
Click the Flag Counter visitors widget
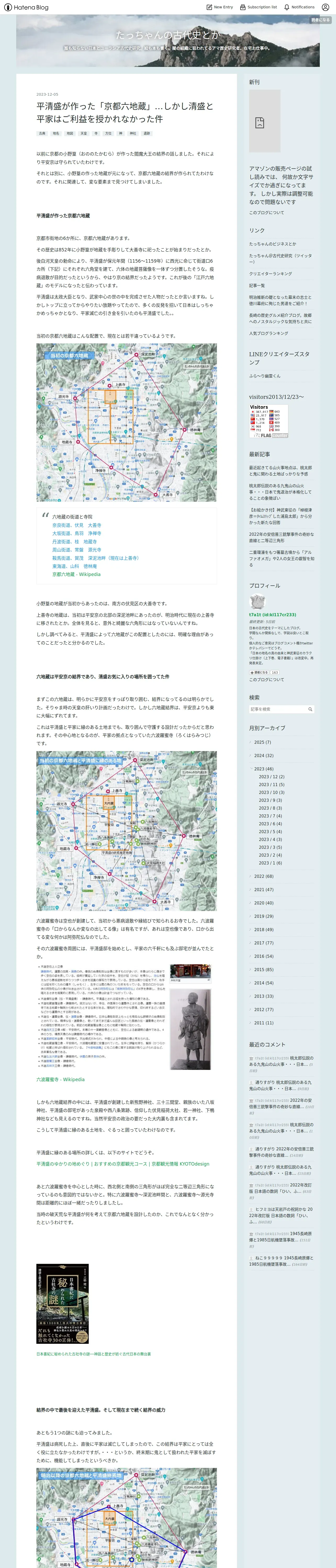point(268,421)
